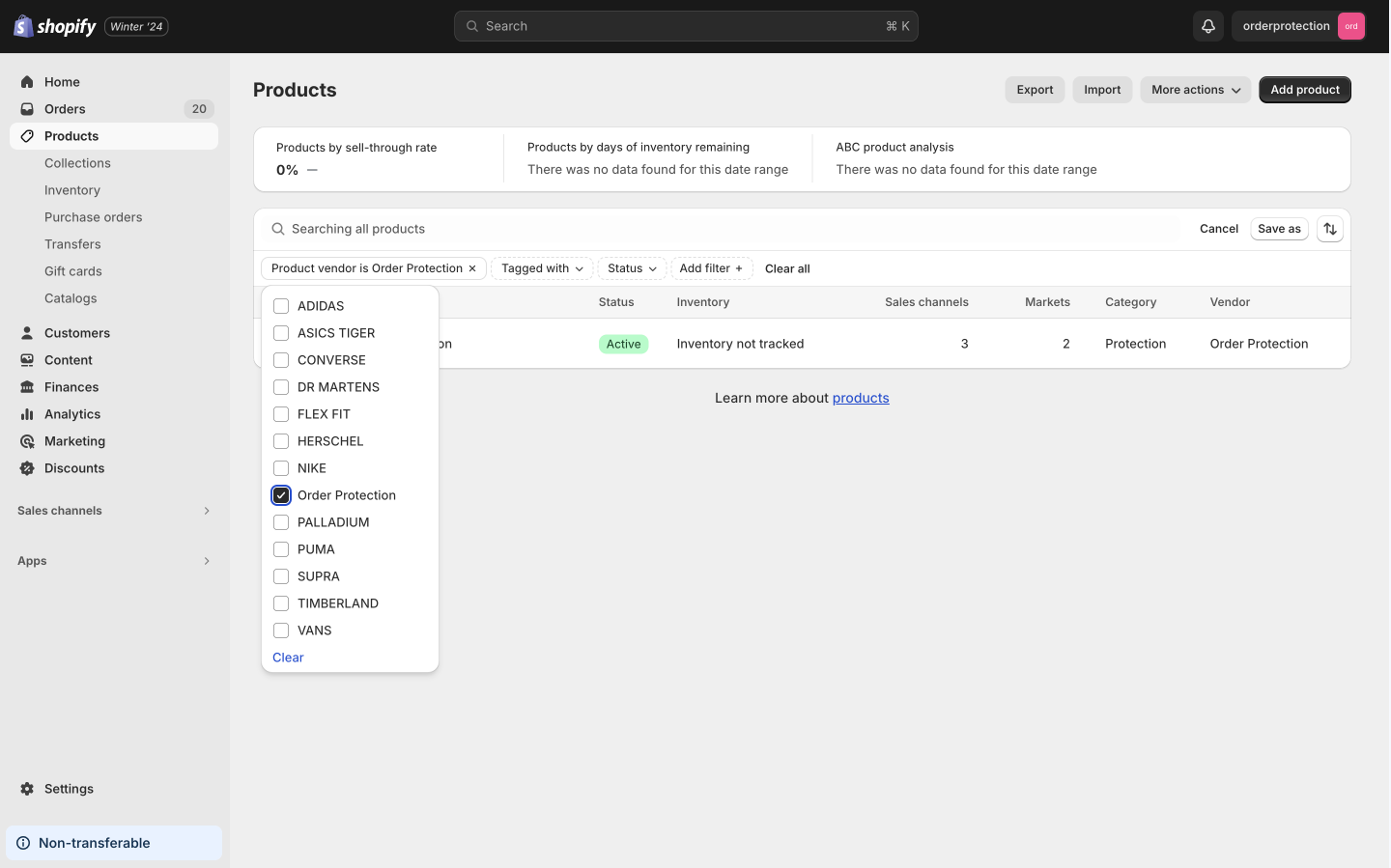
Task: Click the Winter '24 badge
Action: 136,26
